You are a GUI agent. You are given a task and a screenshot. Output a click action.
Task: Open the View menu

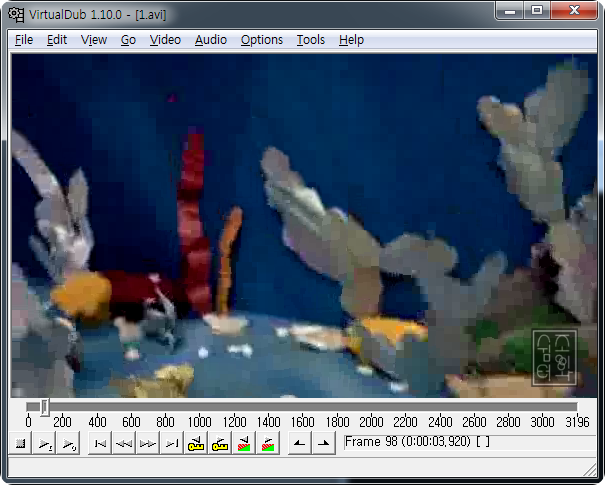[94, 40]
